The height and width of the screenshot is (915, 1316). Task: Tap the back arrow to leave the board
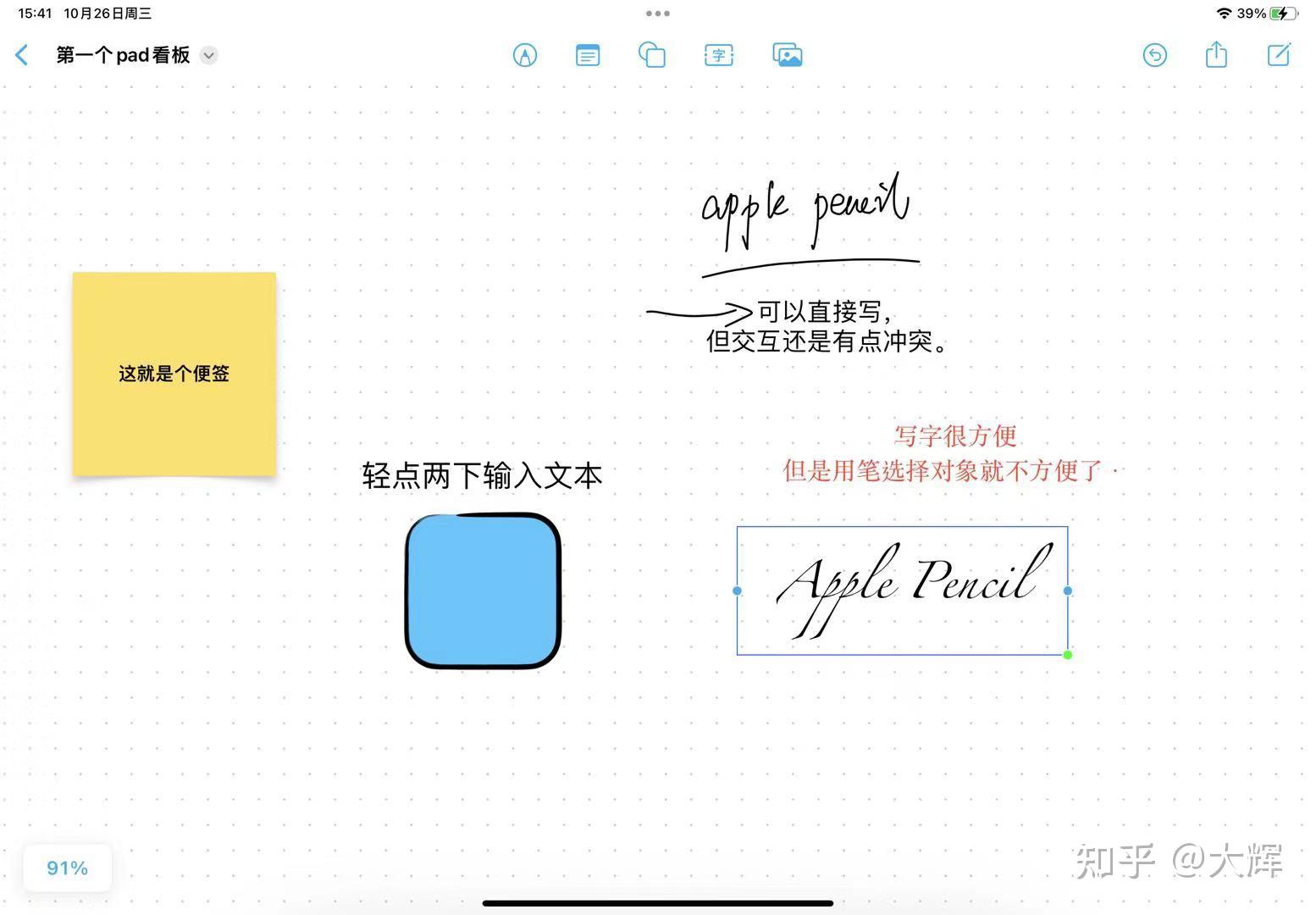pyautogui.click(x=21, y=54)
